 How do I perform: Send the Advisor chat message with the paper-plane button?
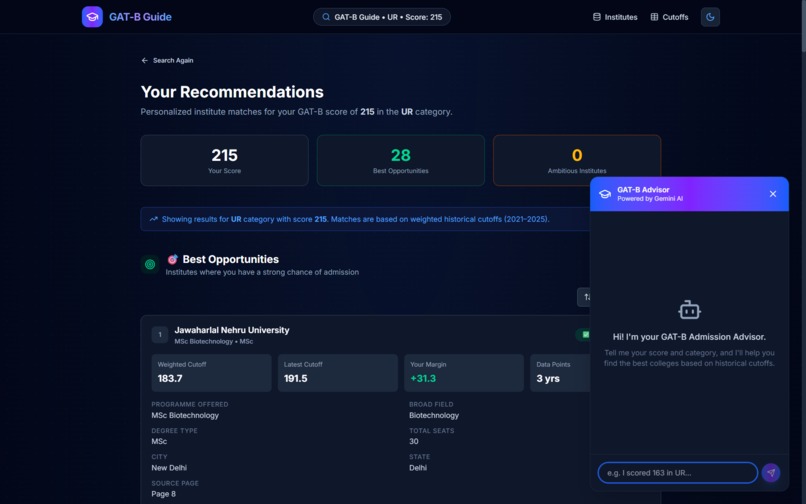771,473
